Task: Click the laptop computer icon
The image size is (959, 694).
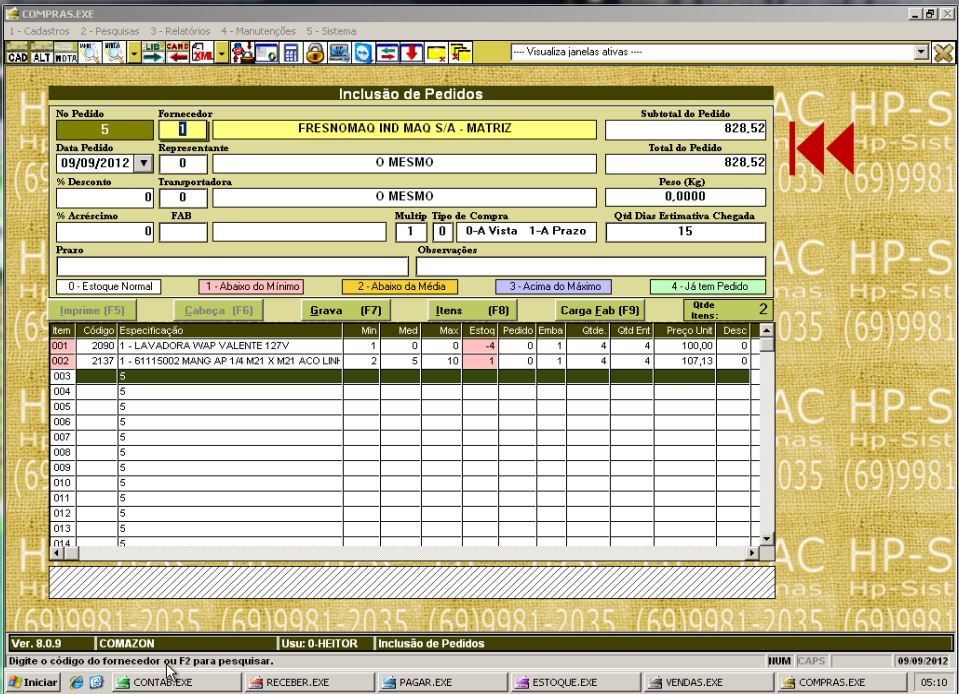Action: click(339, 53)
